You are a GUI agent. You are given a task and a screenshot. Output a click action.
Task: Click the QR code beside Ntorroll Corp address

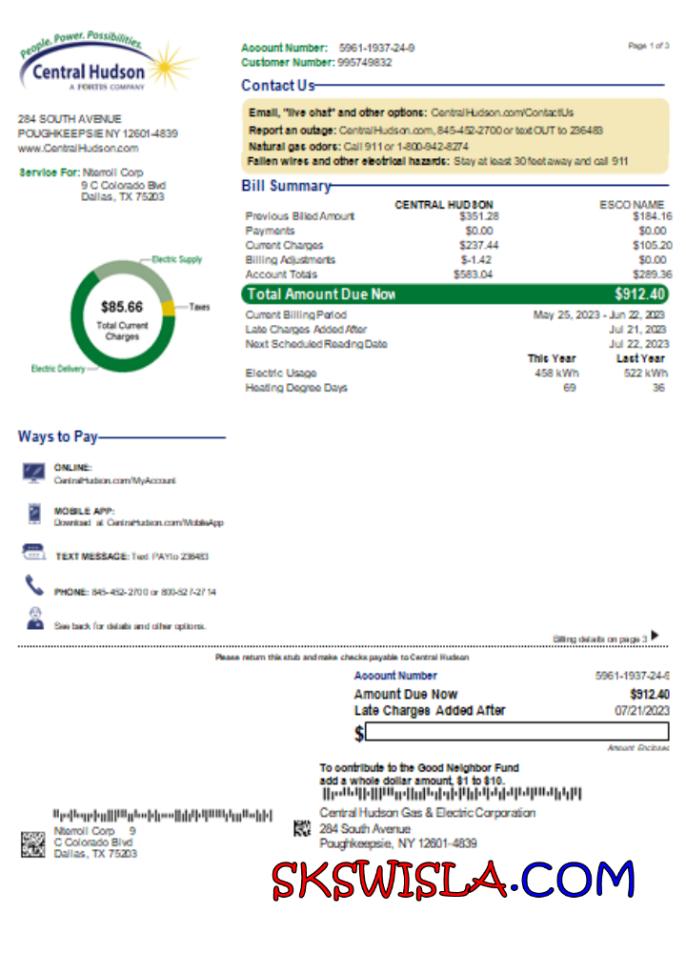tap(33, 843)
